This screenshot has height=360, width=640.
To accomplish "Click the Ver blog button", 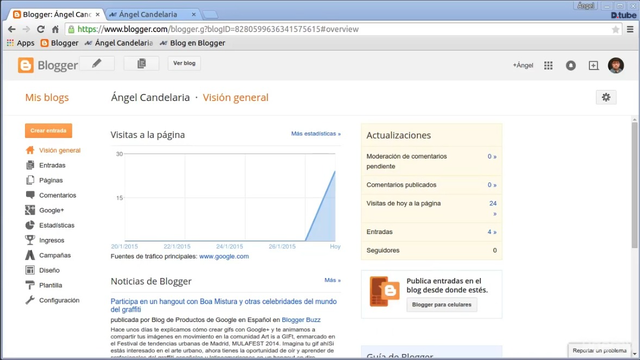I will coord(184,63).
